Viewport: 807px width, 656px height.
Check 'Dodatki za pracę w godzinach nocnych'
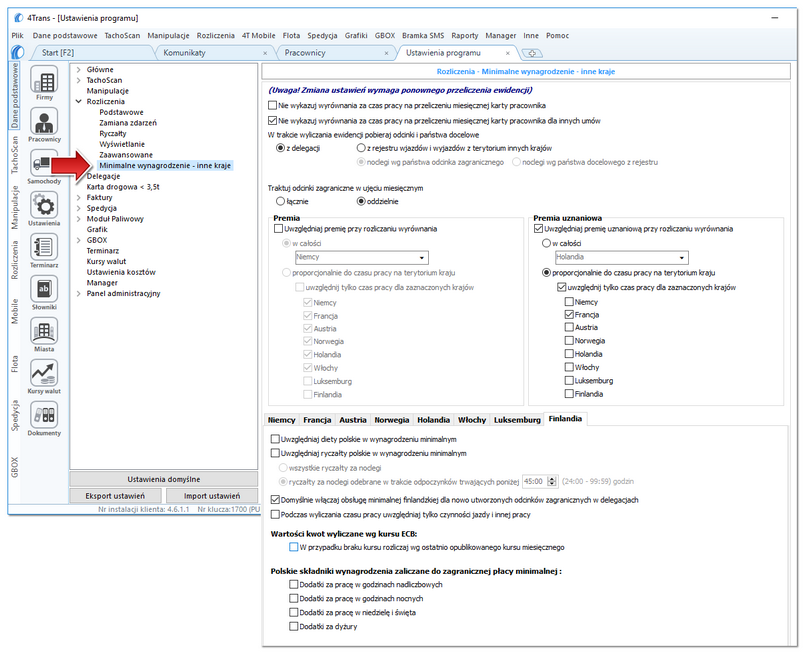point(293,598)
